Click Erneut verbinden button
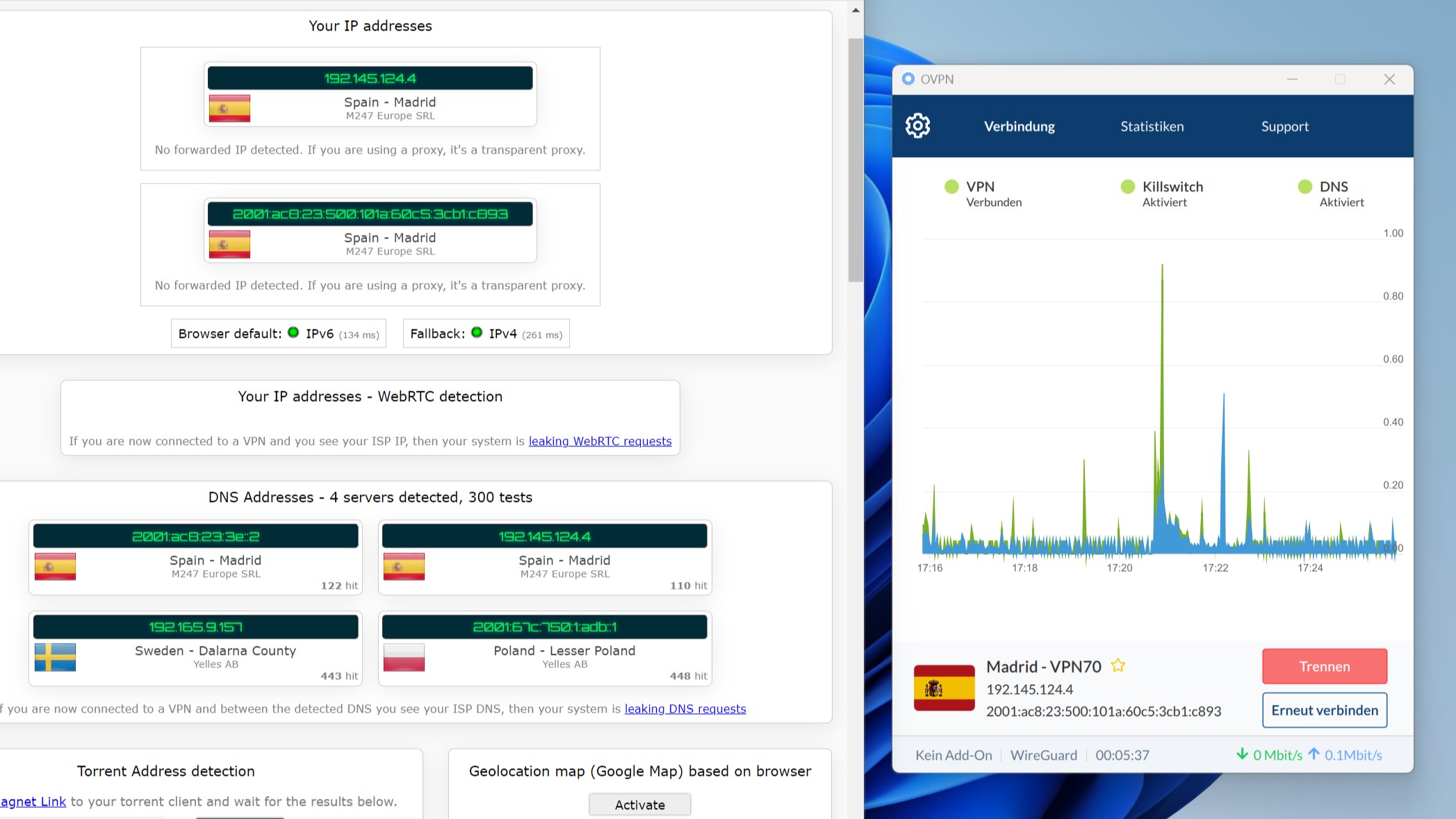 (1325, 710)
